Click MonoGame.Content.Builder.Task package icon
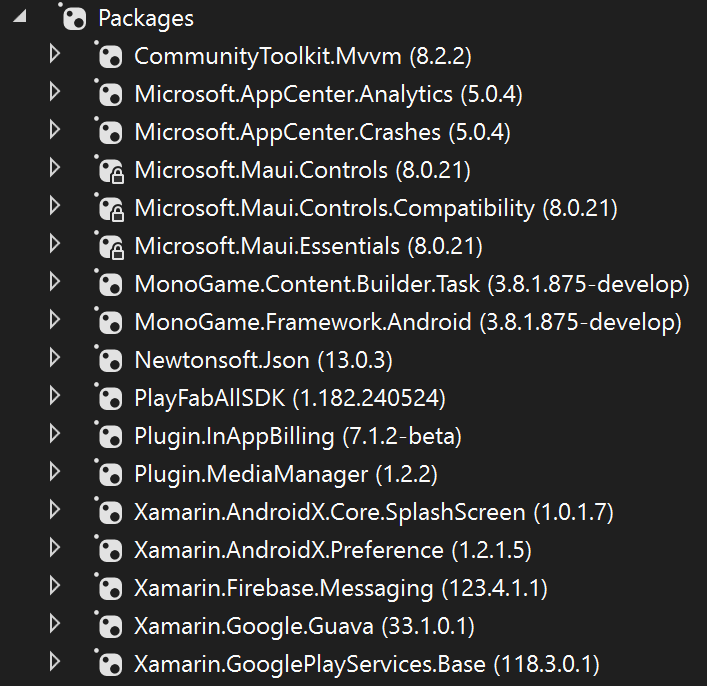This screenshot has width=707, height=686. click(109, 283)
